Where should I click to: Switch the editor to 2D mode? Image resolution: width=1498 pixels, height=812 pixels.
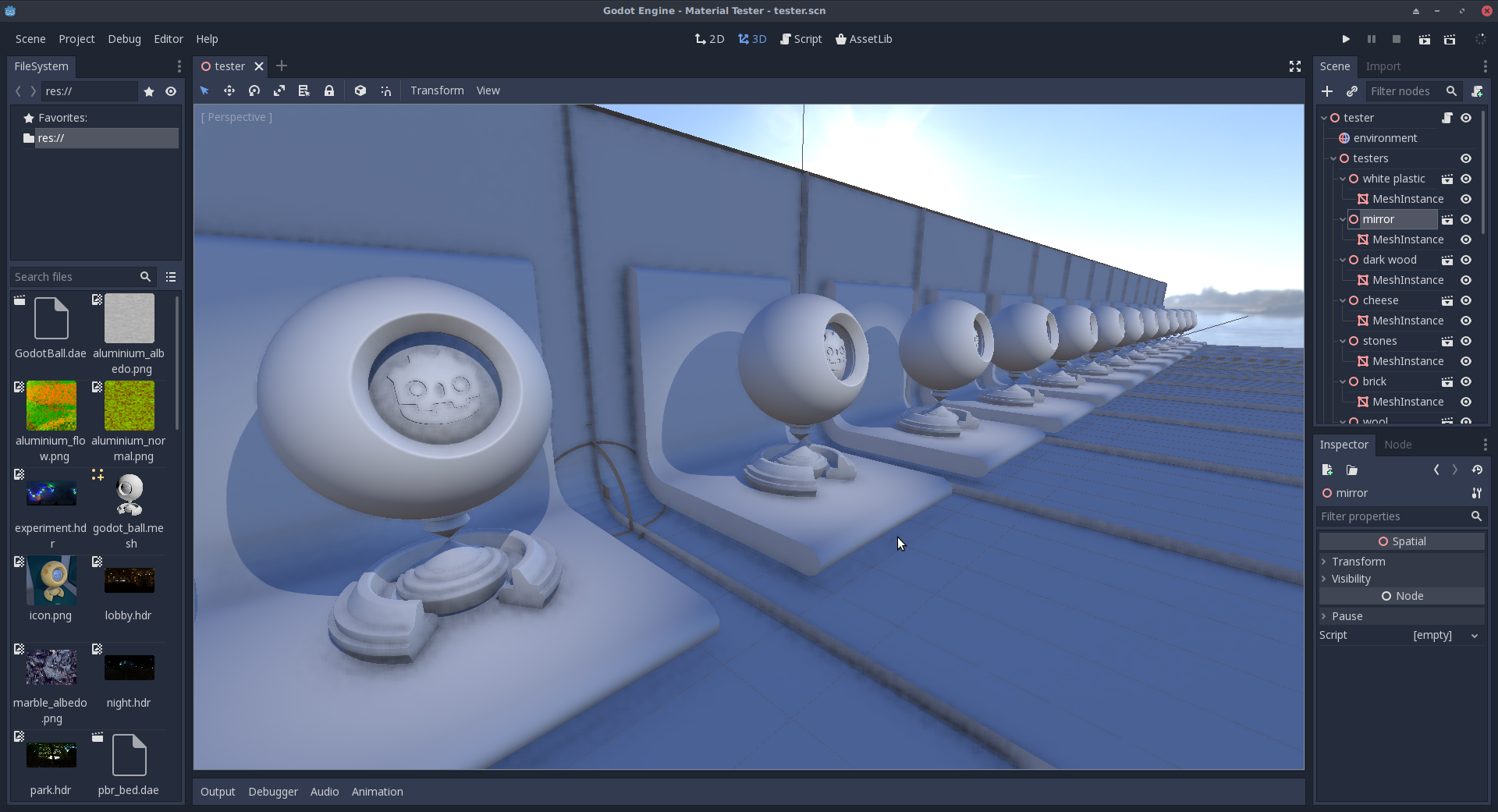click(708, 39)
